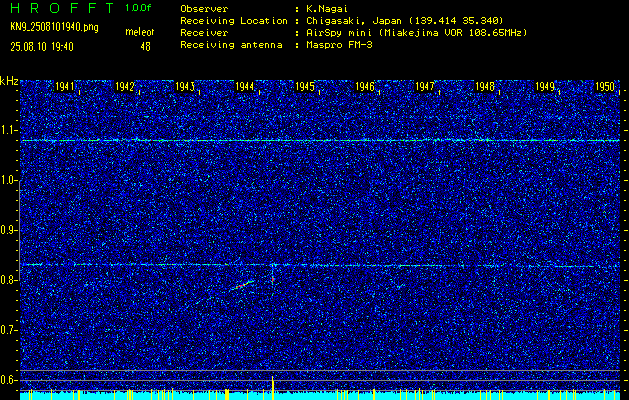Screen dimensions: 629x400
Task: Click the slanted red meteor echo streak
Action: click(x=242, y=285)
